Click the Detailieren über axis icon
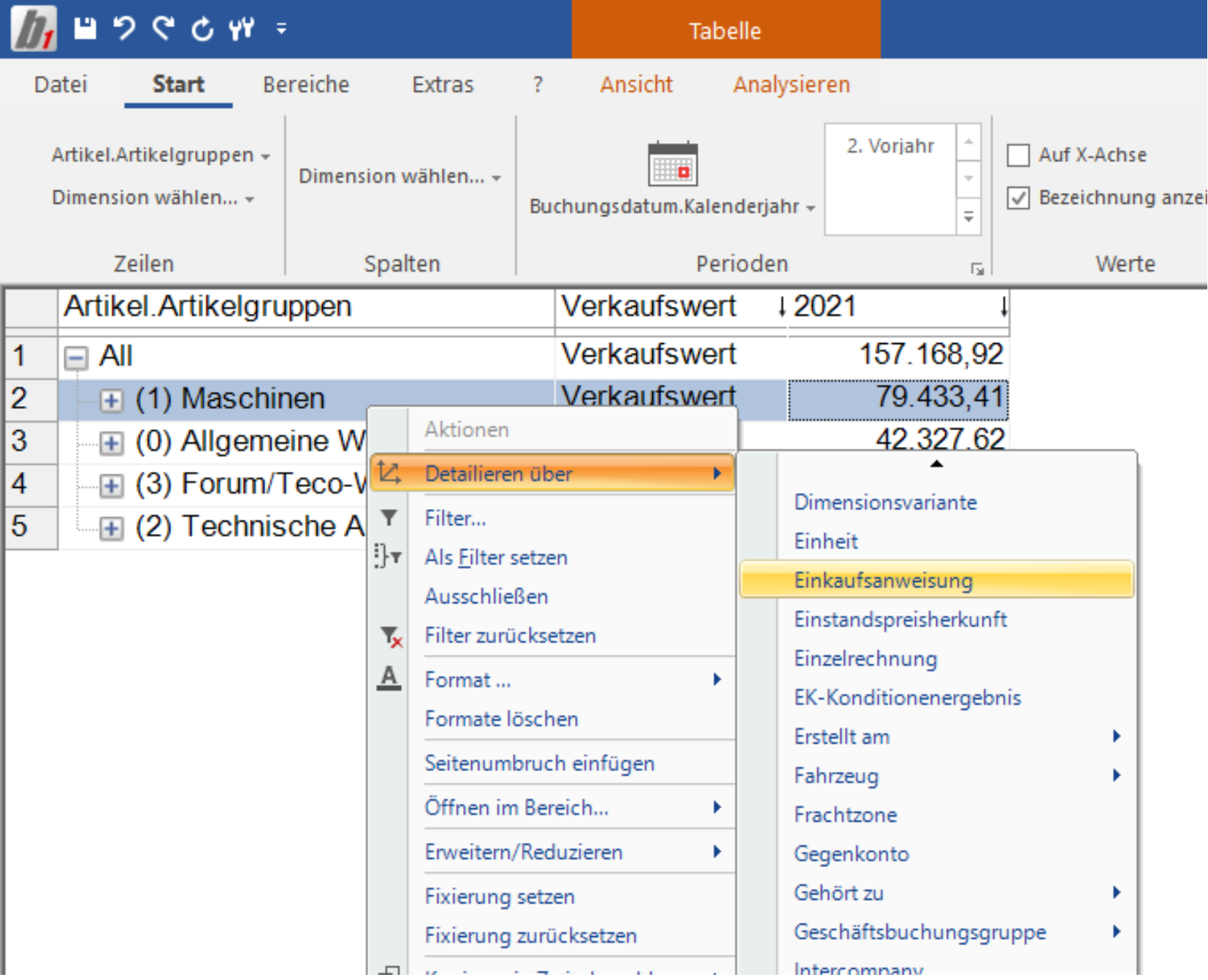This screenshot has height=980, width=1208. [389, 473]
